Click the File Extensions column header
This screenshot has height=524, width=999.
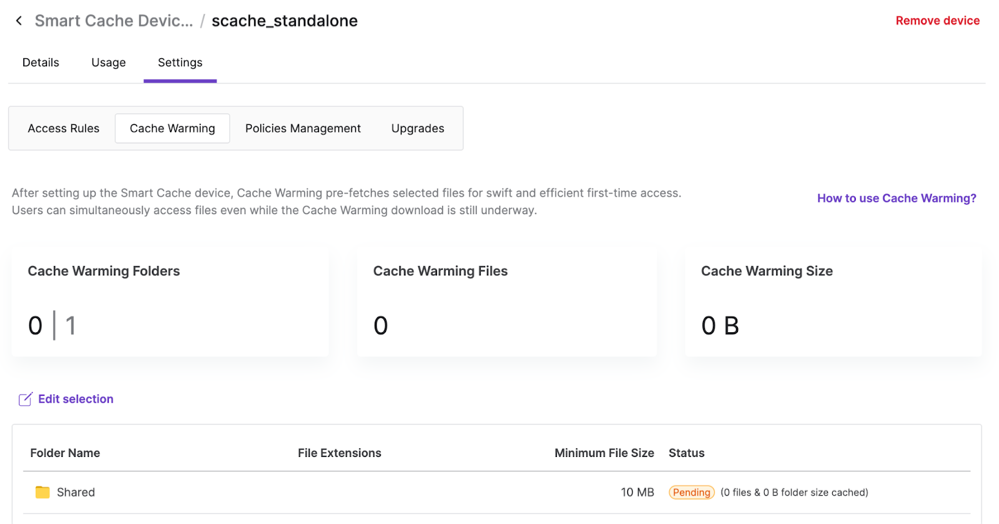coord(340,453)
